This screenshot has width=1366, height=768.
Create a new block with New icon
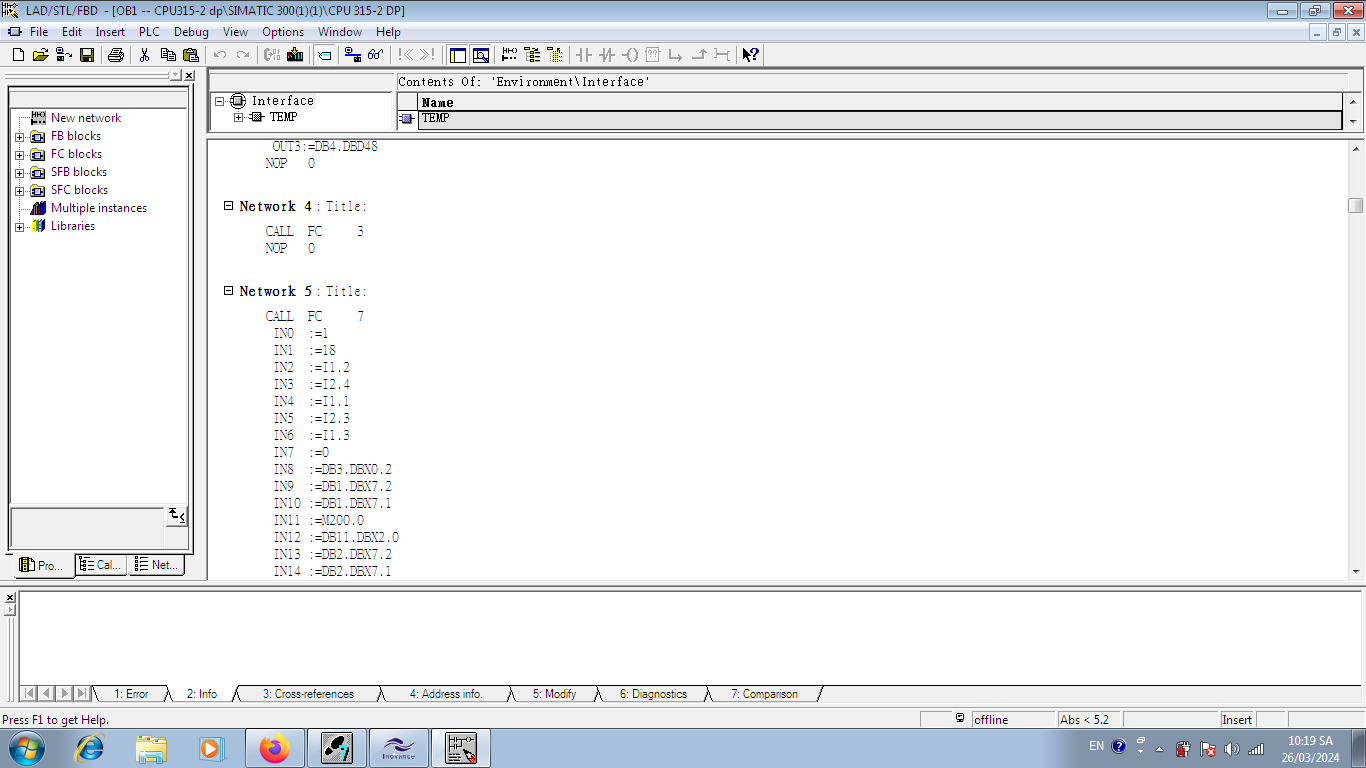[17, 55]
